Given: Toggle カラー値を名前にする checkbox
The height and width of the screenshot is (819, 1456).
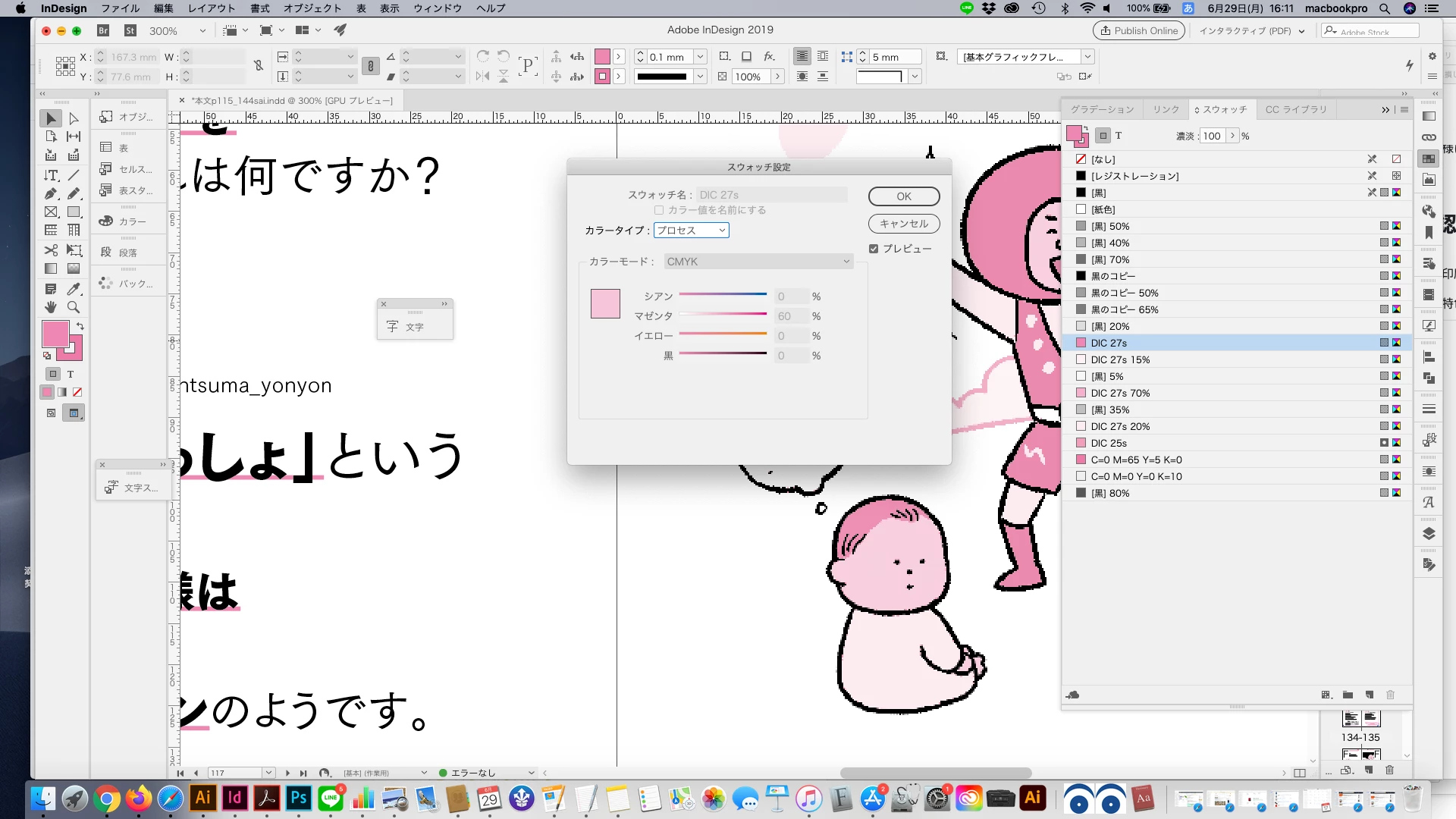Looking at the screenshot, I should pos(659,210).
